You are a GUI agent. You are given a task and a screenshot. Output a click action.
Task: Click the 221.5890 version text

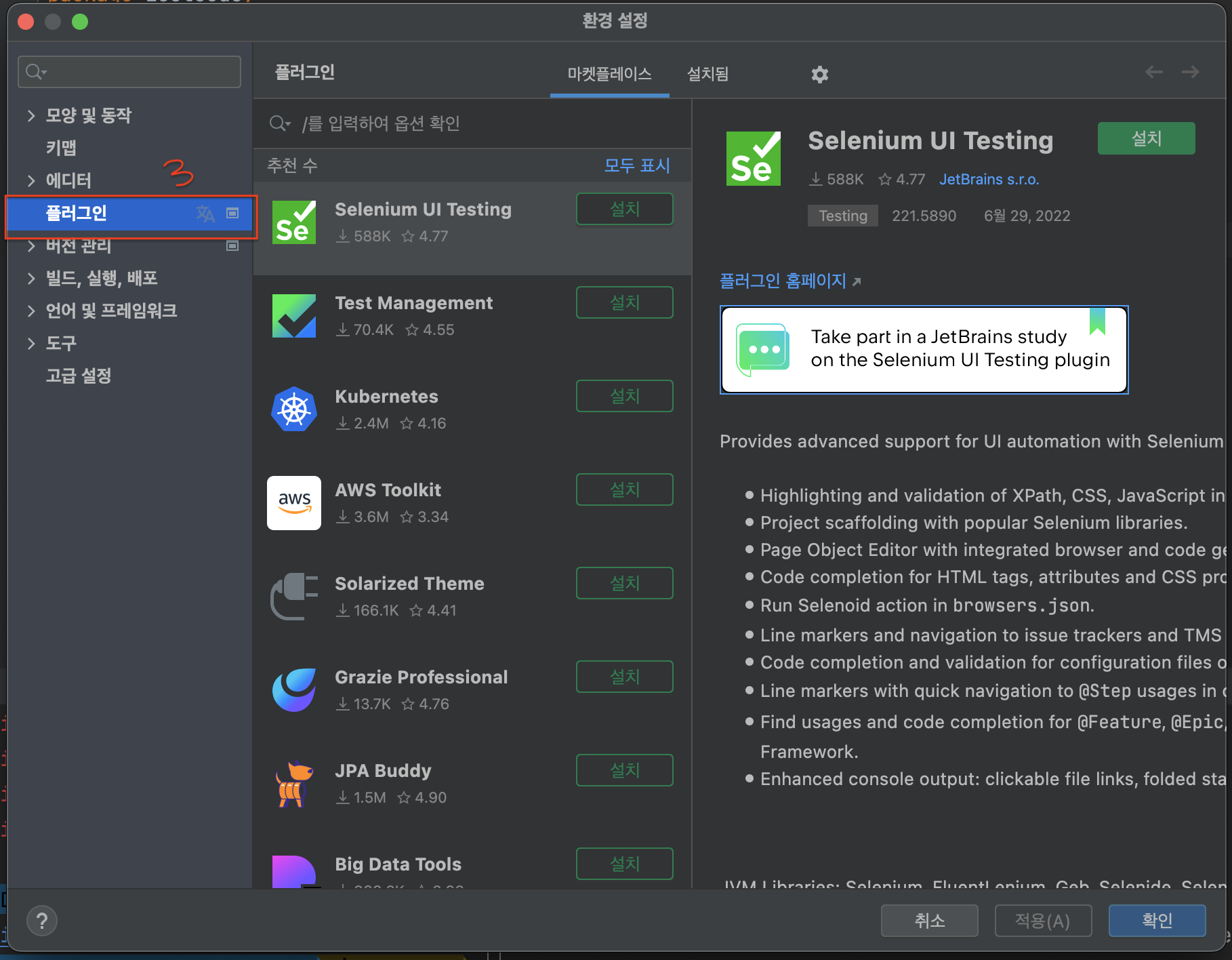coord(924,216)
